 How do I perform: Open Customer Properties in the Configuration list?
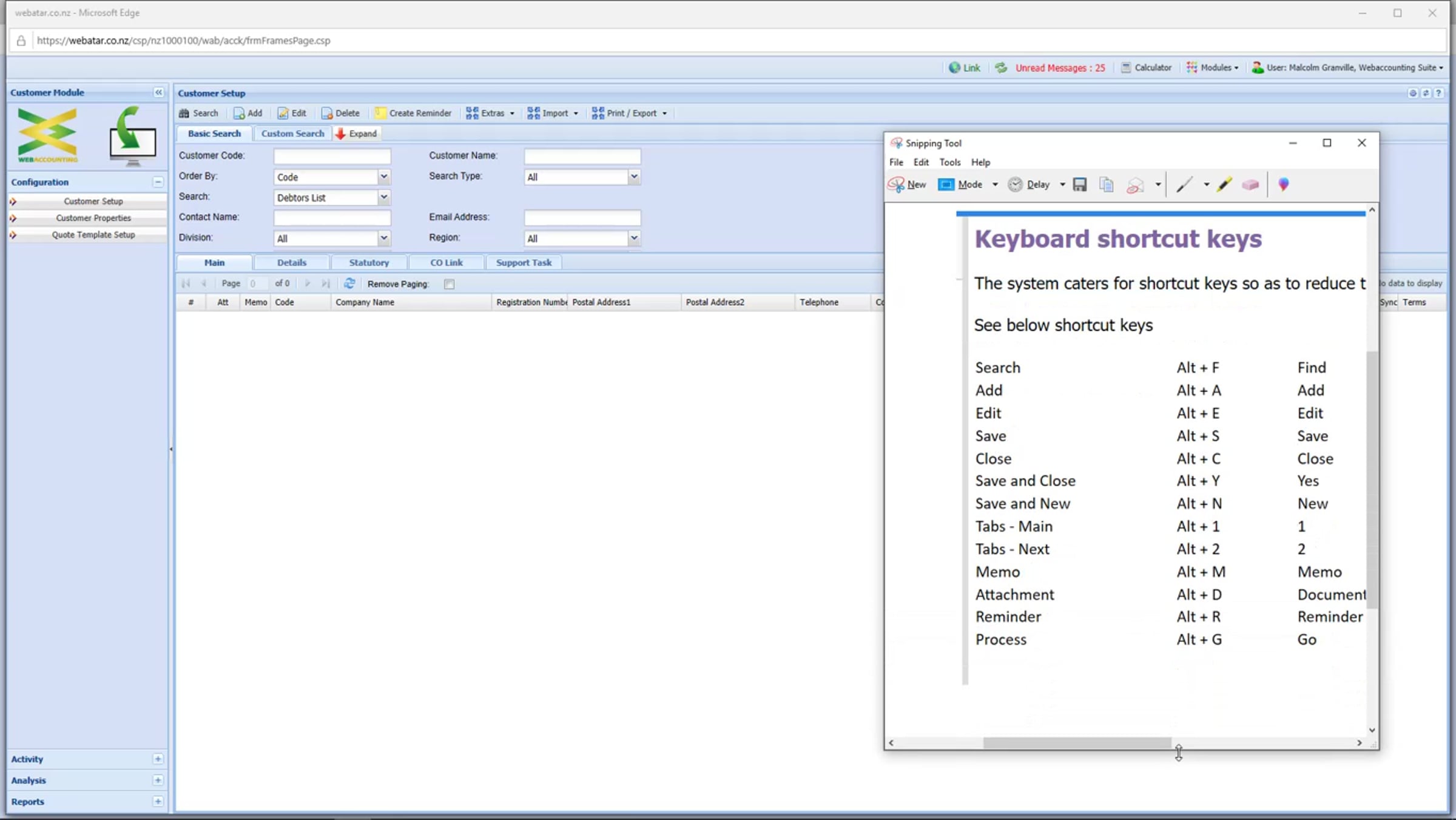click(93, 218)
